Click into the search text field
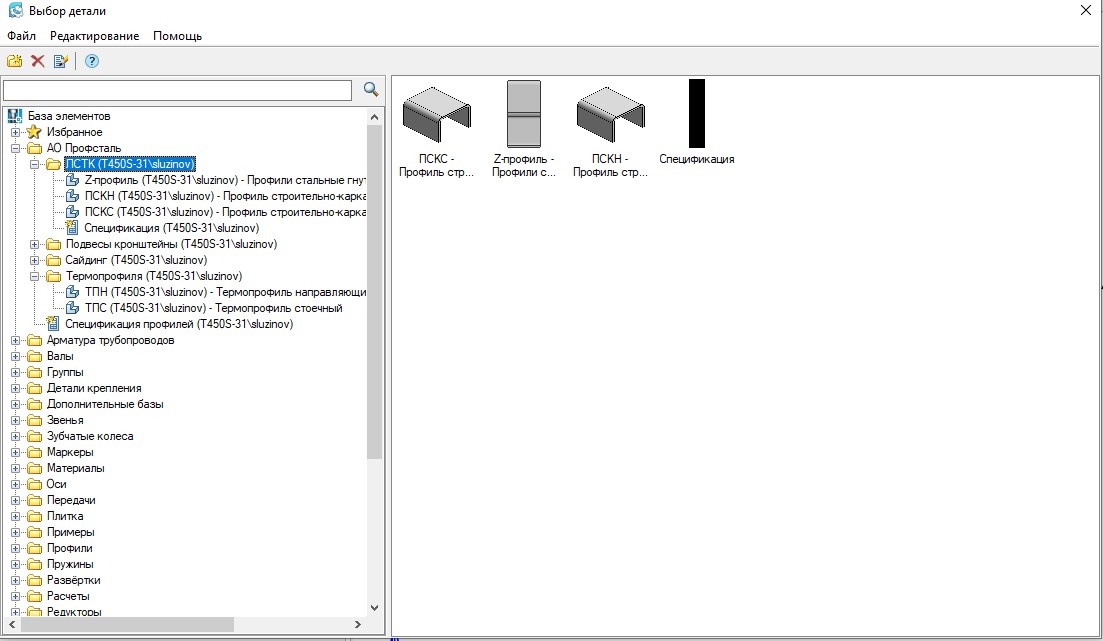The image size is (1103, 641). pyautogui.click(x=177, y=90)
